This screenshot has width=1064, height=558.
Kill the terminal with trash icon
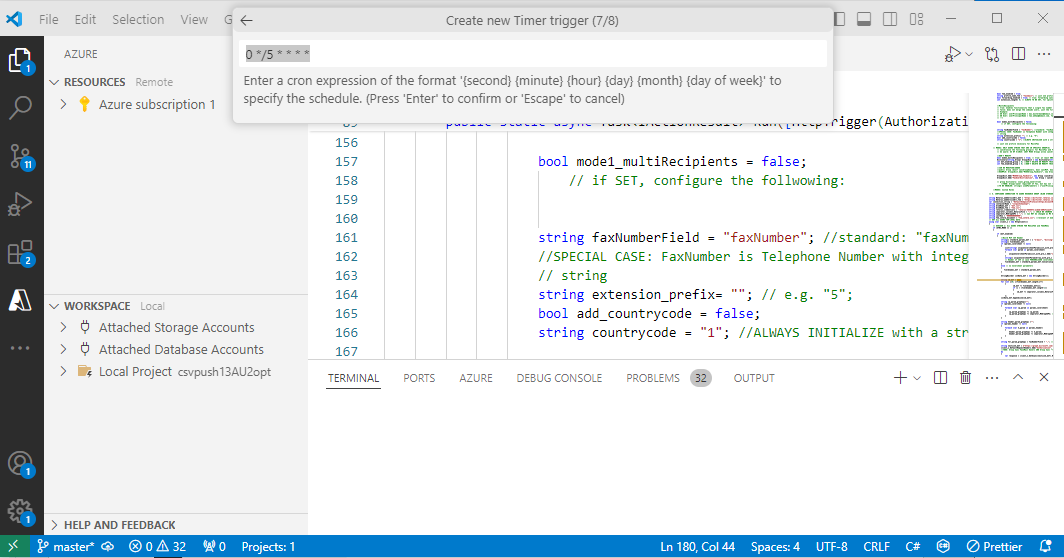(965, 378)
